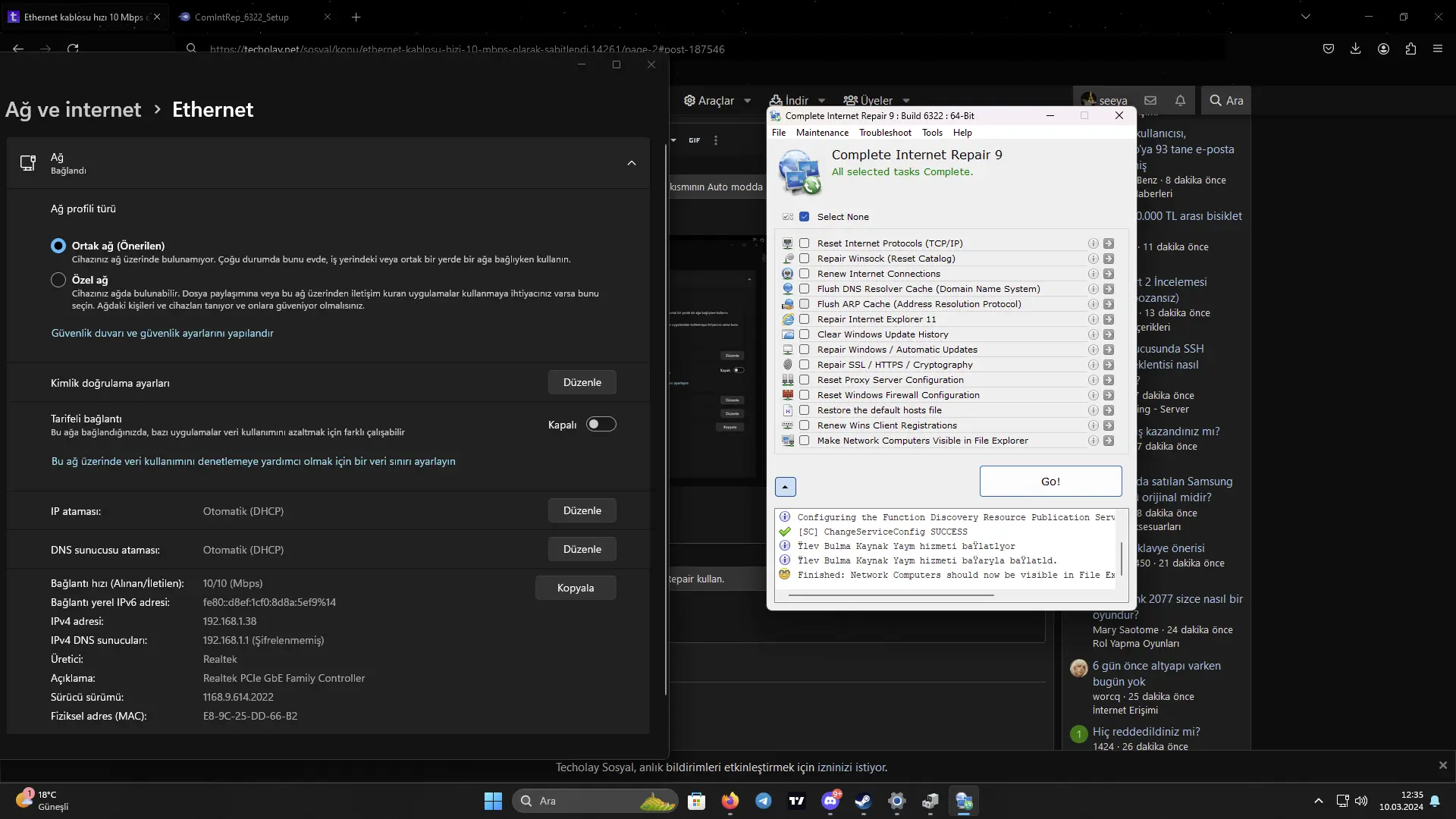Viewport: 1456px width, 819px height.
Task: Click run arrow for Repair SSL / HTTPS / Cryptography
Action: [x=1109, y=365]
